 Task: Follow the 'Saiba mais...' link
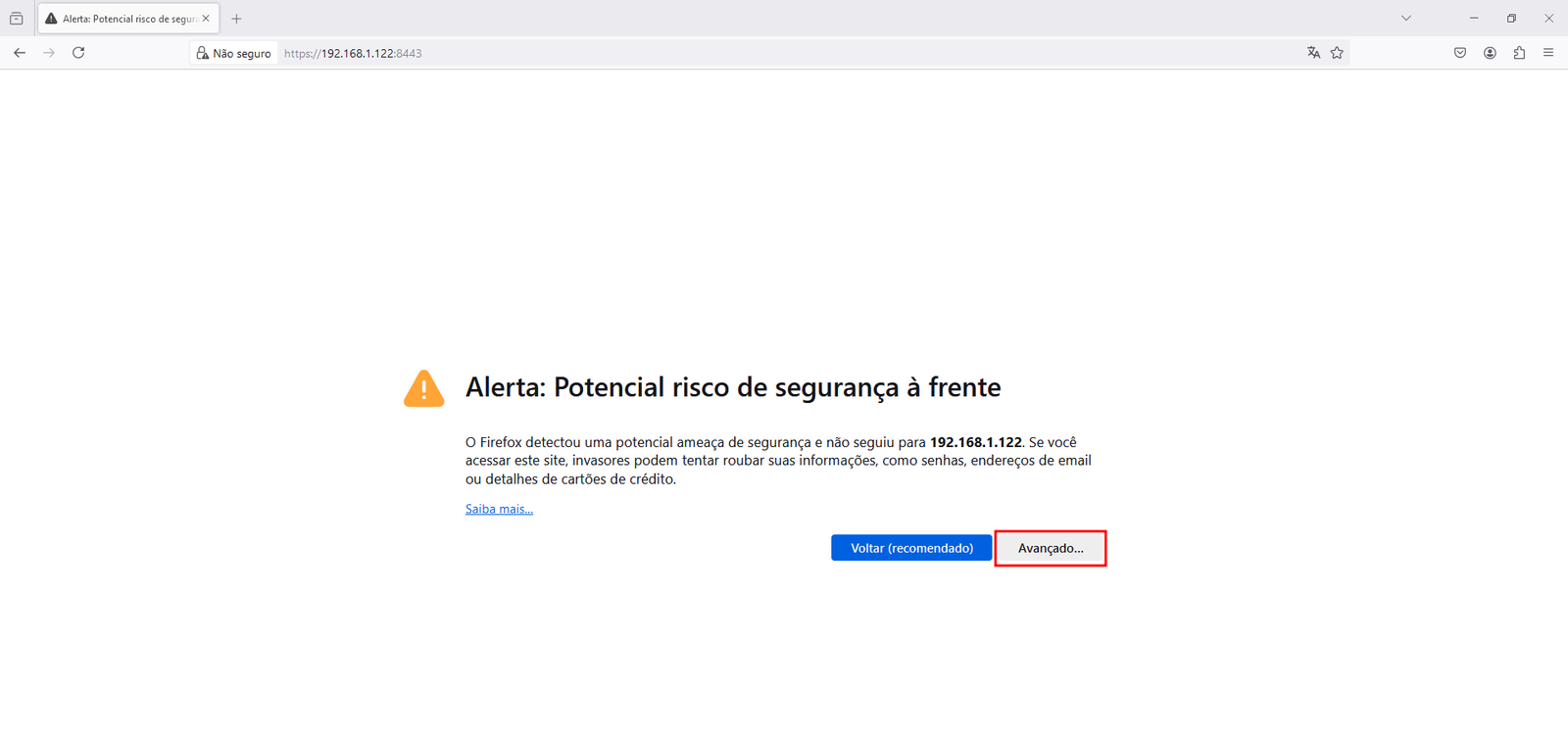coord(499,509)
